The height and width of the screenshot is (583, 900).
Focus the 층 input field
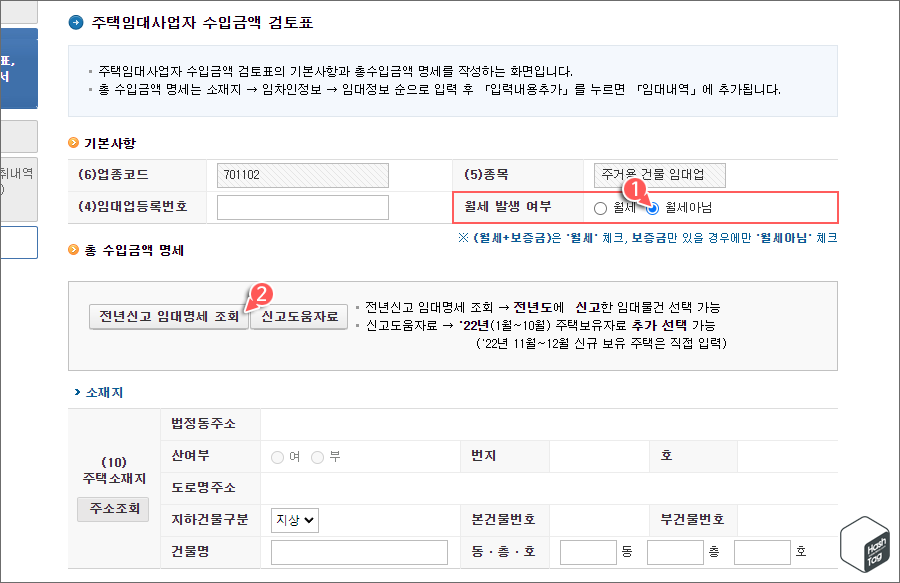[x=676, y=552]
